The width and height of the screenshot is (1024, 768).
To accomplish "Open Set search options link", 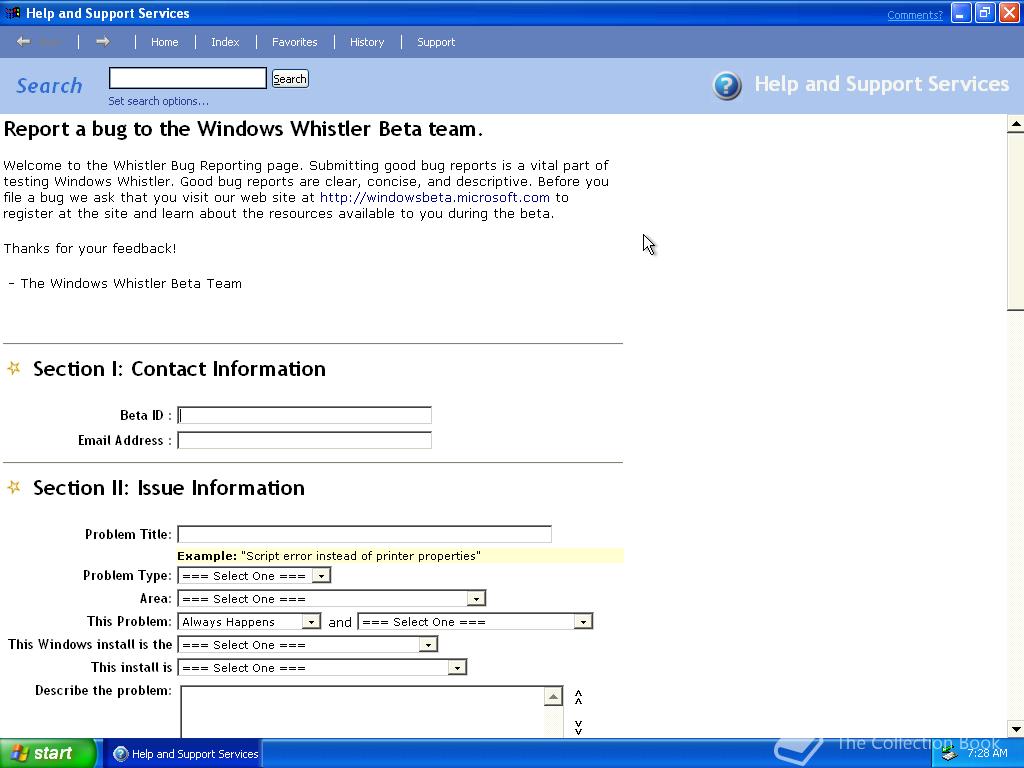I will click(x=159, y=101).
